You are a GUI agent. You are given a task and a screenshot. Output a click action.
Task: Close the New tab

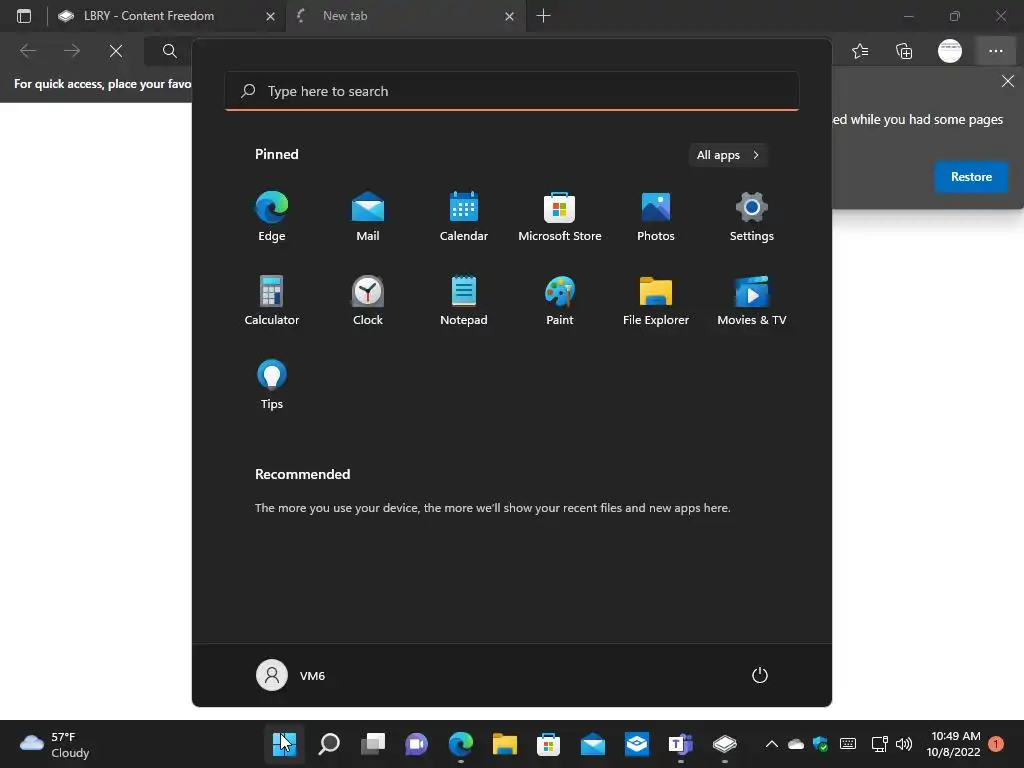509,16
